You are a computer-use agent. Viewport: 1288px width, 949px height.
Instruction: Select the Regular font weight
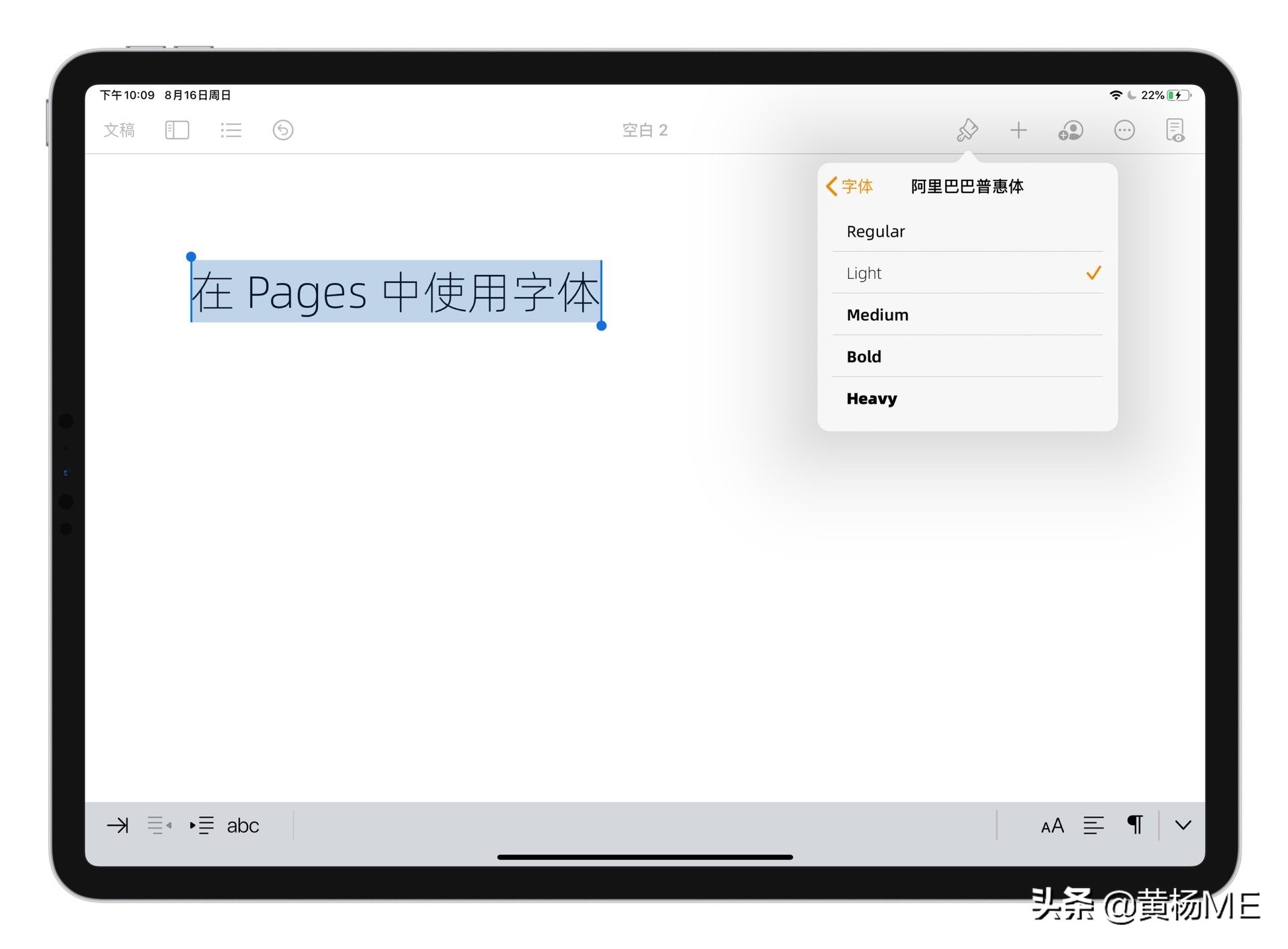tap(875, 231)
